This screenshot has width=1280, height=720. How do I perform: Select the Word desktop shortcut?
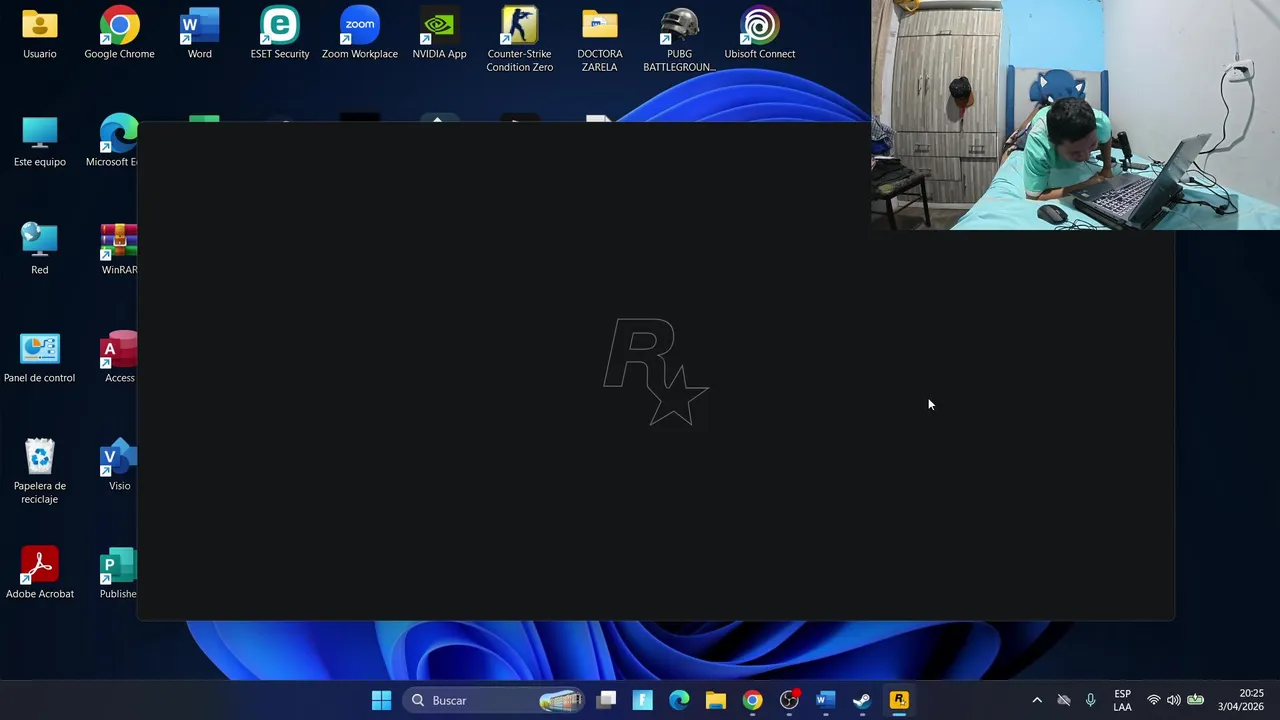(x=200, y=33)
